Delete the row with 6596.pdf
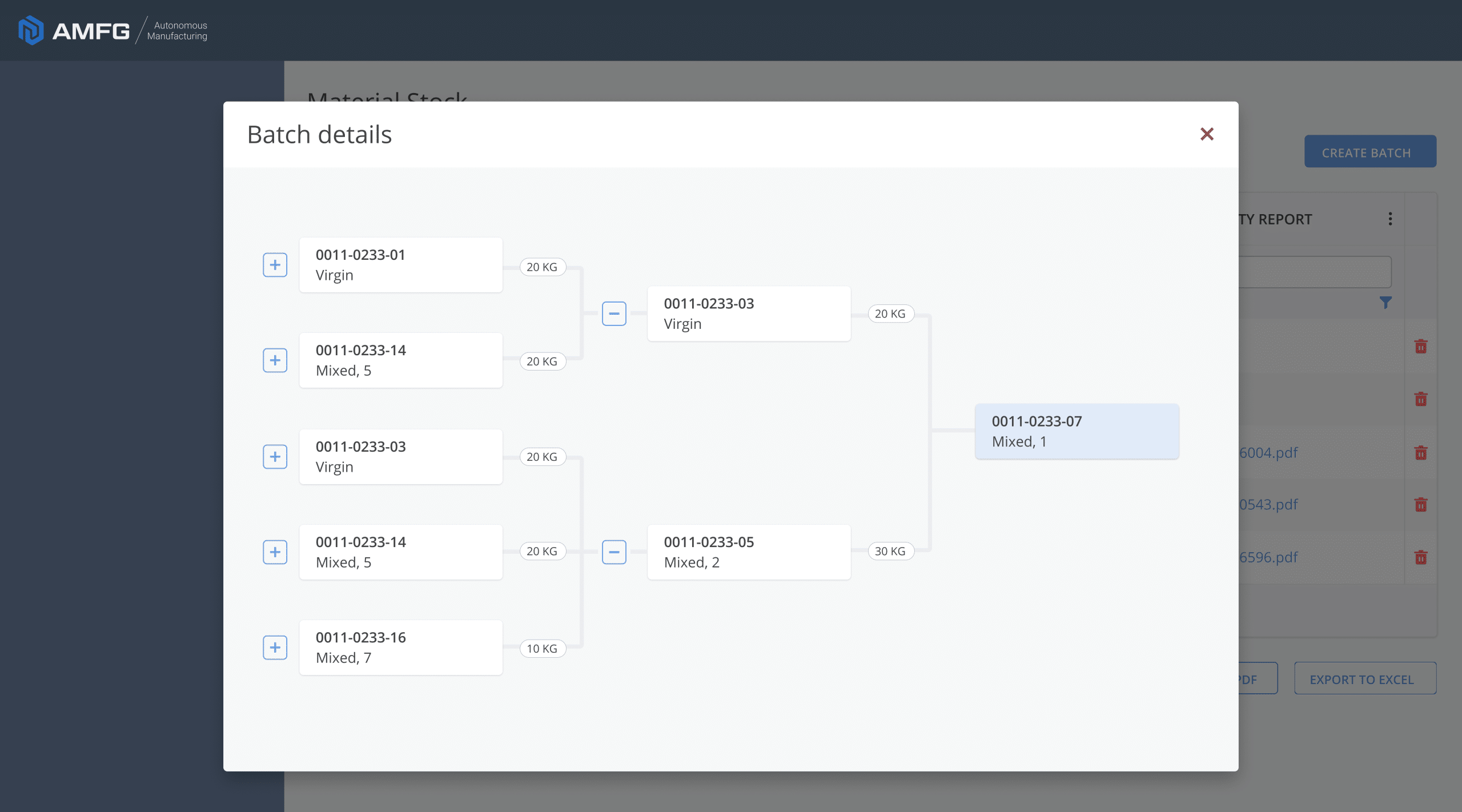The image size is (1462, 812). [x=1421, y=557]
